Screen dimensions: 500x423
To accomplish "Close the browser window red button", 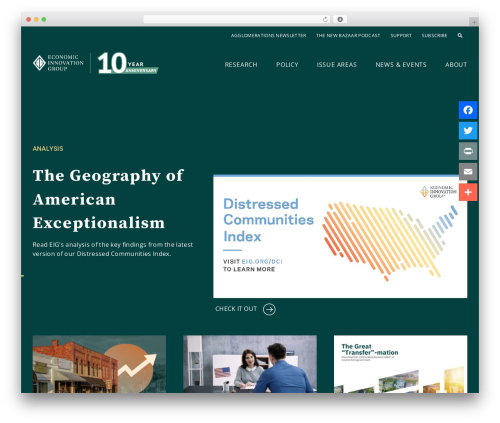I will click(29, 19).
